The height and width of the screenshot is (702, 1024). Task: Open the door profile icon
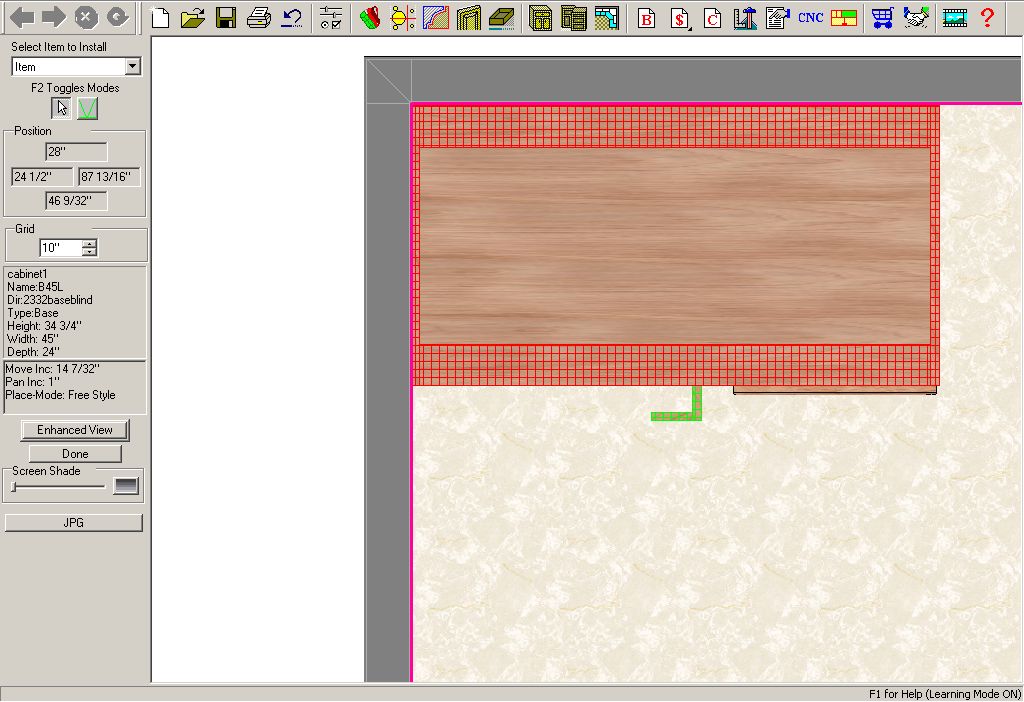pyautogui.click(x=469, y=18)
